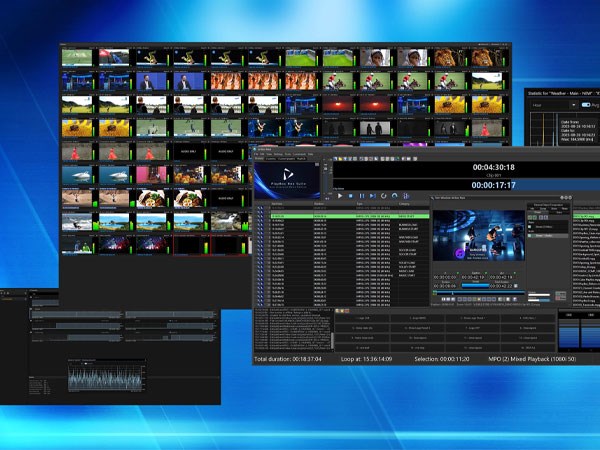Start playback with the Play button
Viewport: 600px width, 450px height.
point(339,196)
